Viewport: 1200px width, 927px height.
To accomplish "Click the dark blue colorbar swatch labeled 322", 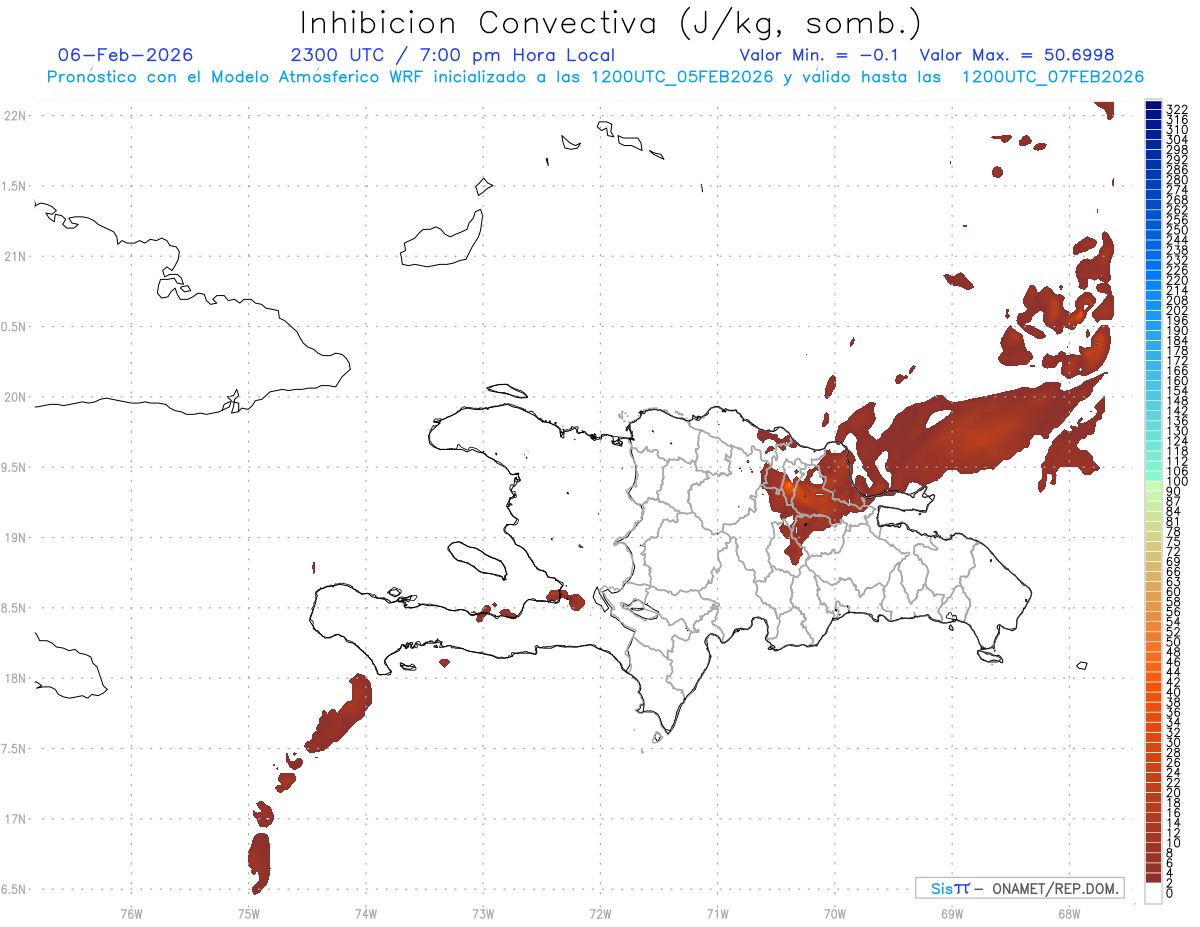I will pyautogui.click(x=1153, y=105).
